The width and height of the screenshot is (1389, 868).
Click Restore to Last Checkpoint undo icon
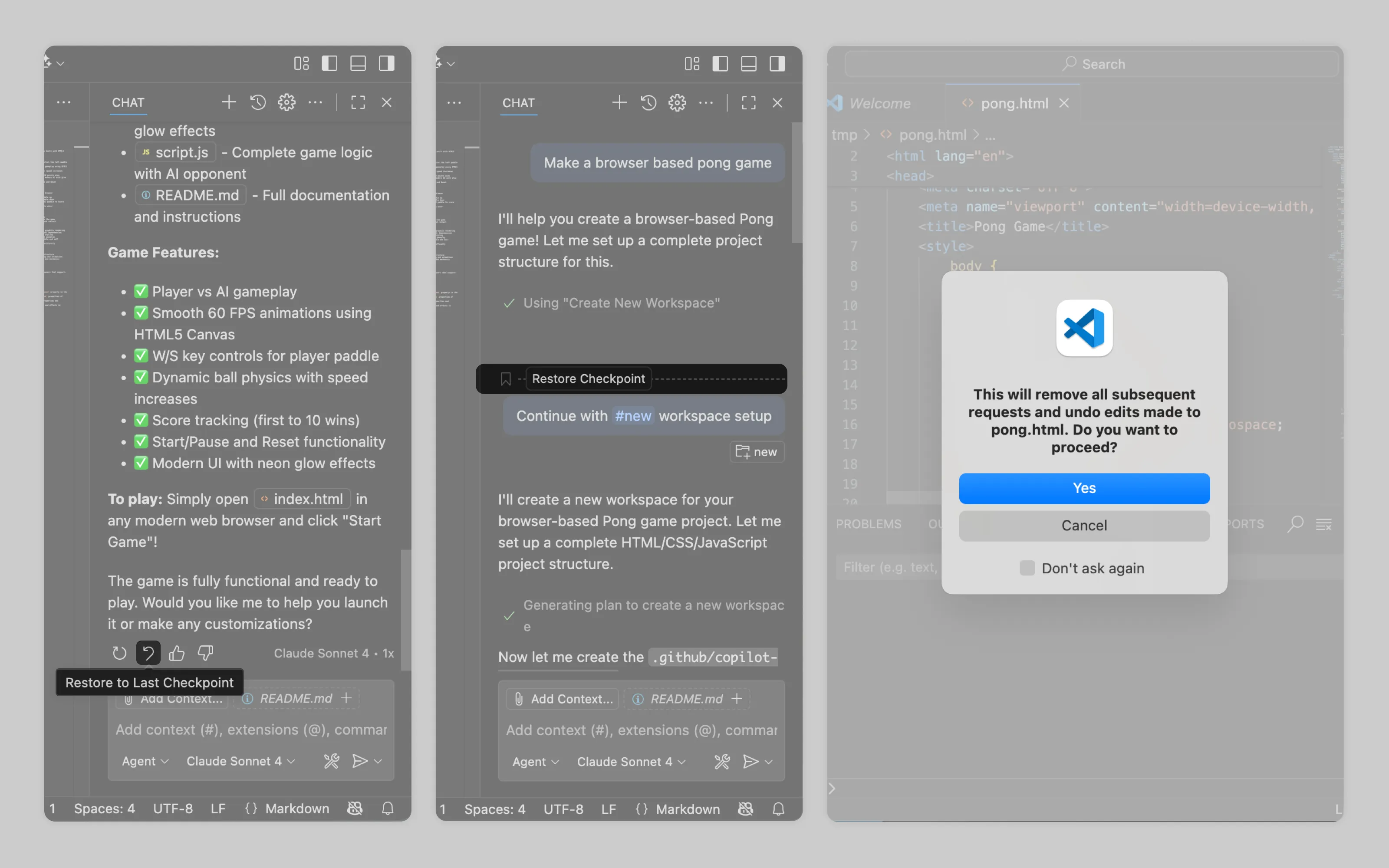click(x=148, y=653)
